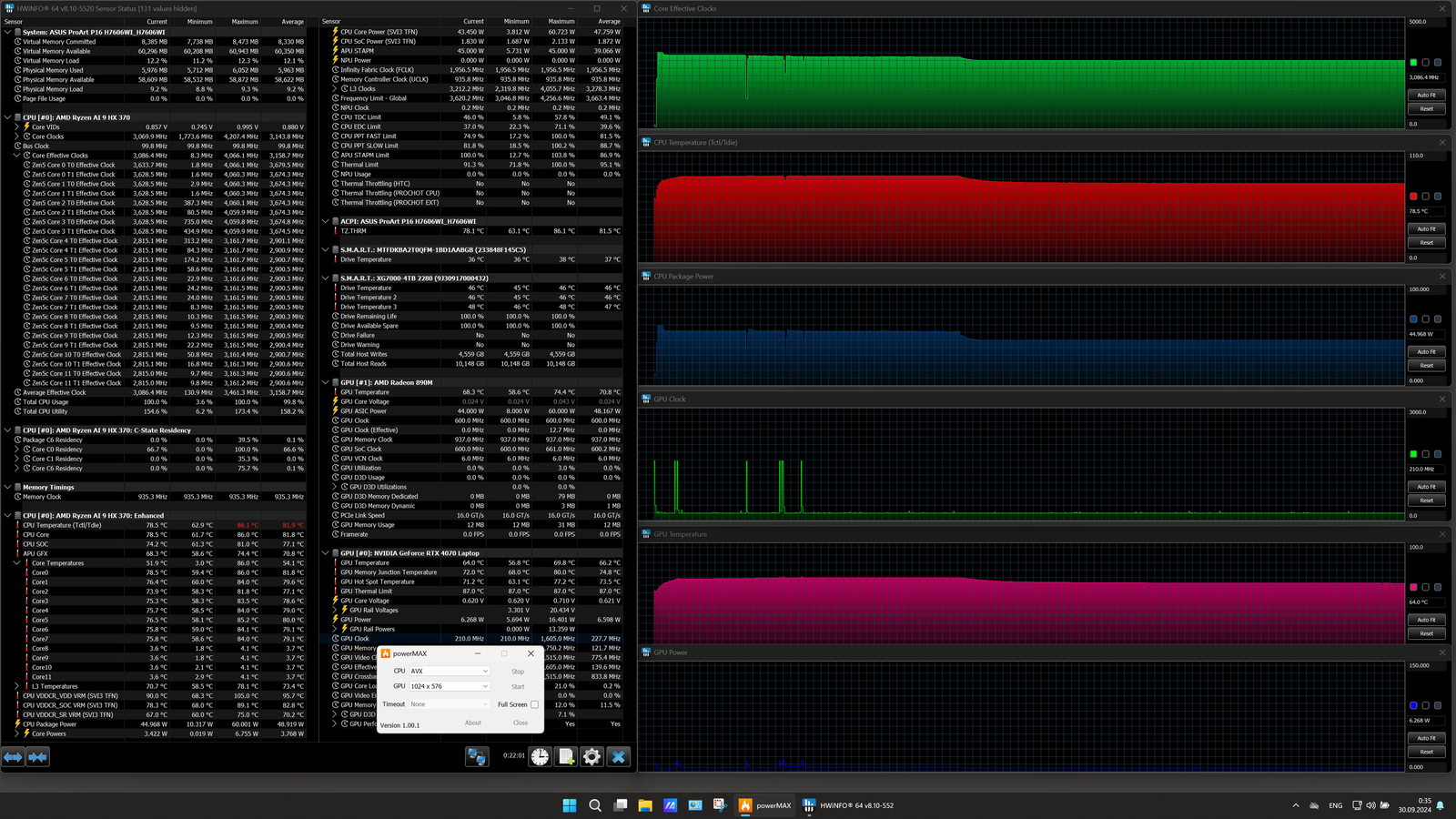This screenshot has height=819, width=1456.
Task: Click the 5000.0 maximum field in Core Effective Clocks
Action: [x=1427, y=22]
